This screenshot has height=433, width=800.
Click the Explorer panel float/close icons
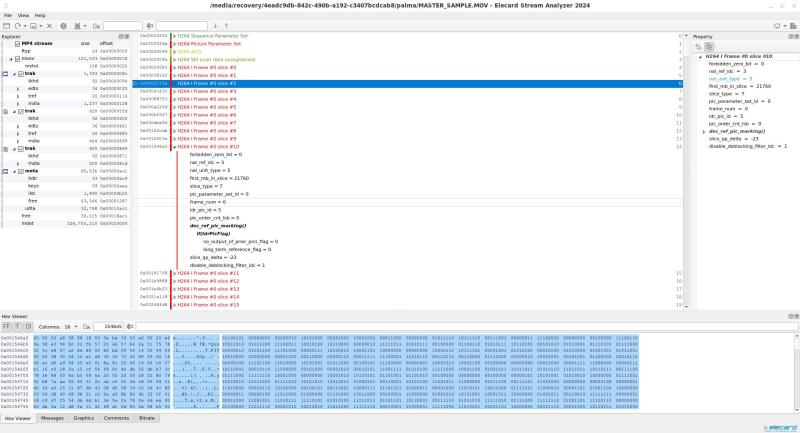coord(124,37)
